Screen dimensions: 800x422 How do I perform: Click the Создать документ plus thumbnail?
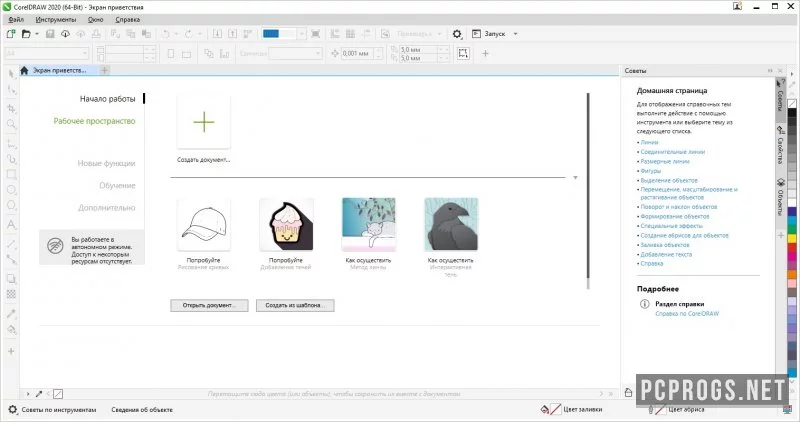coord(204,122)
